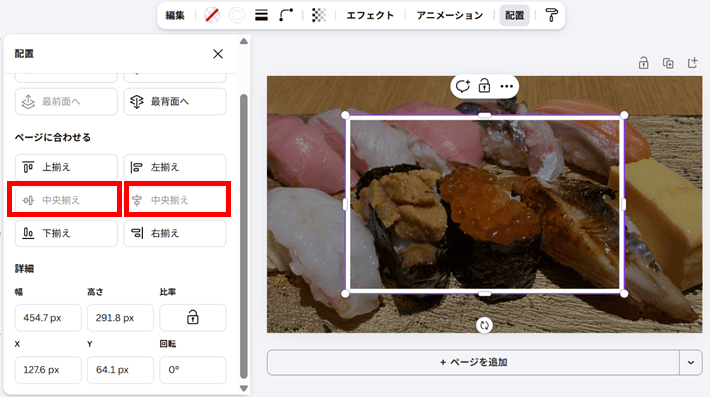Click the panel scrollbar down arrow
The image size is (710, 397).
[x=244, y=388]
